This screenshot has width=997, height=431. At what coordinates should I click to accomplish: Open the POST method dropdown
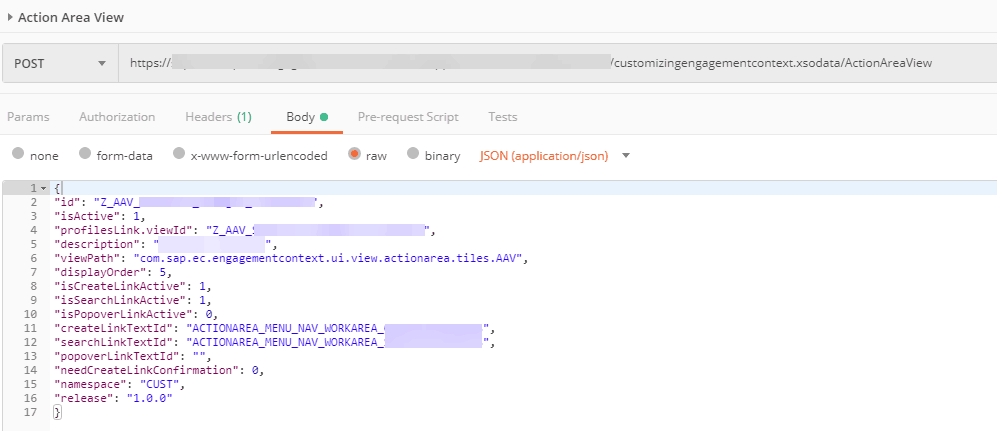coord(60,63)
